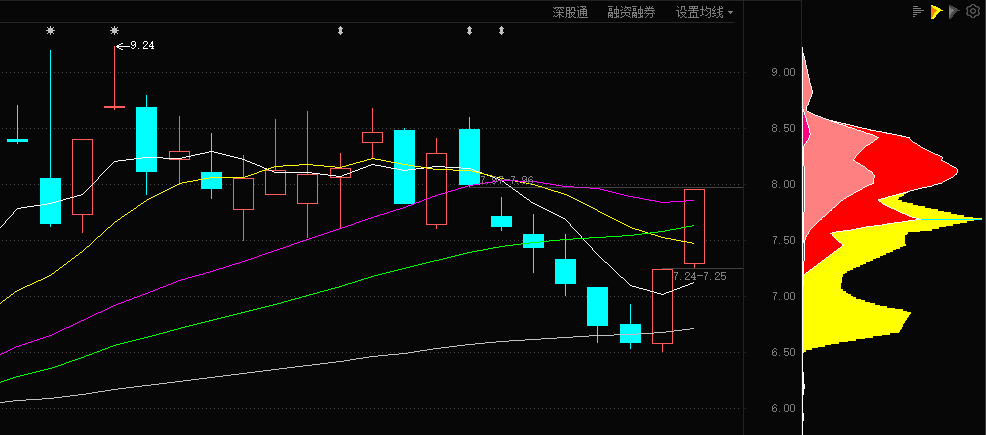The height and width of the screenshot is (435, 986).
Task: Click the leftmost diamond event marker
Action: 340,30
